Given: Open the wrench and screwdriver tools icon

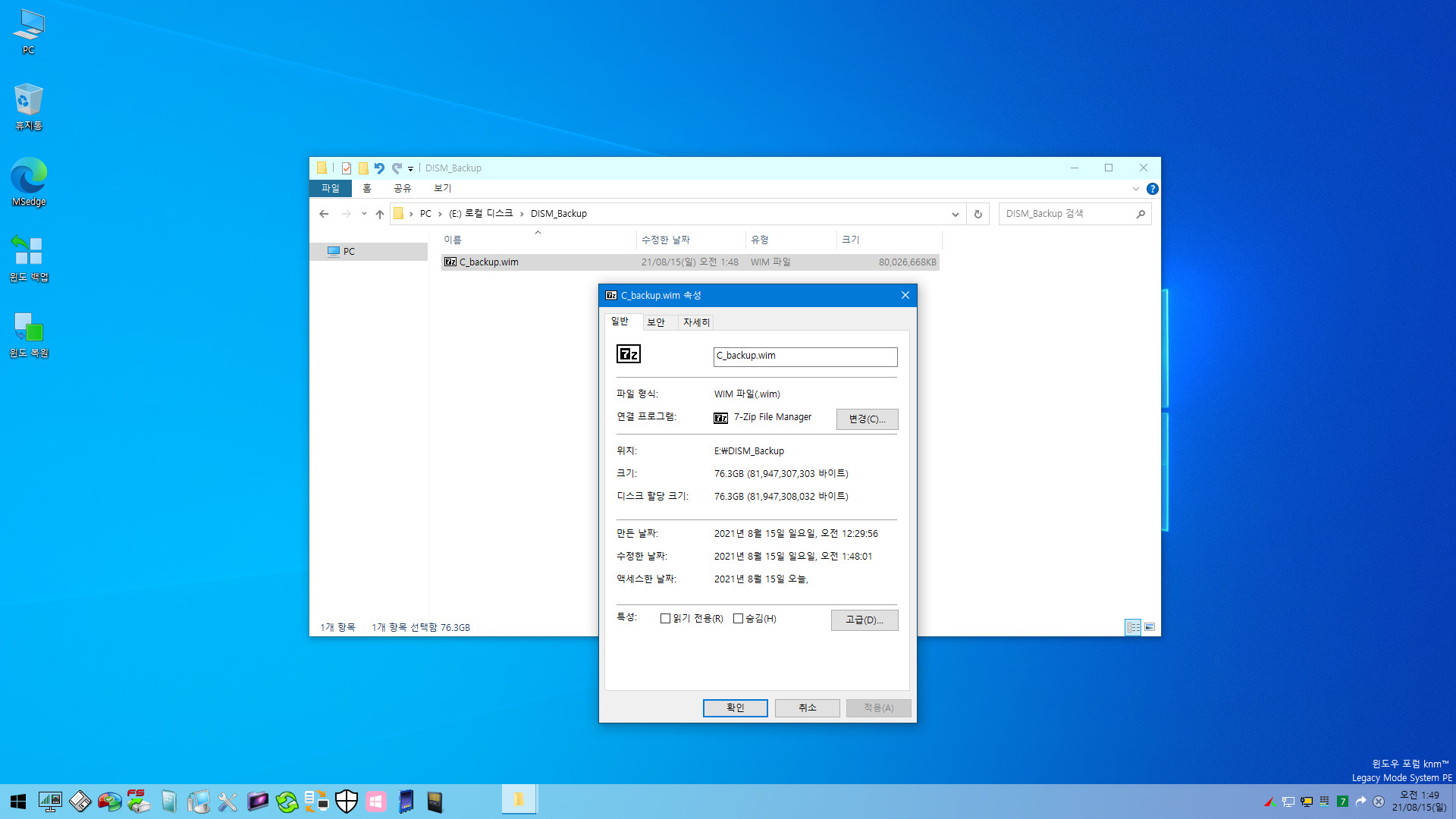Looking at the screenshot, I should coord(227,802).
